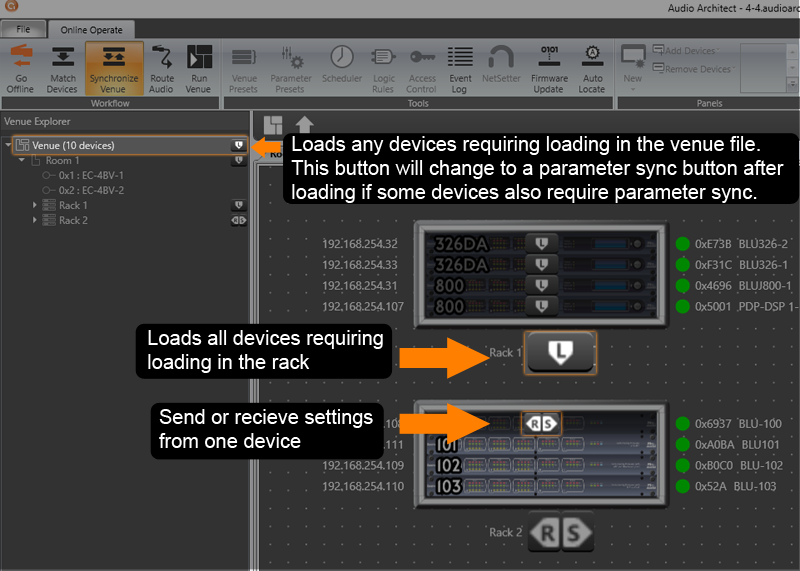Collapse the Room 1 tree node
800x571 pixels.
tap(21, 160)
